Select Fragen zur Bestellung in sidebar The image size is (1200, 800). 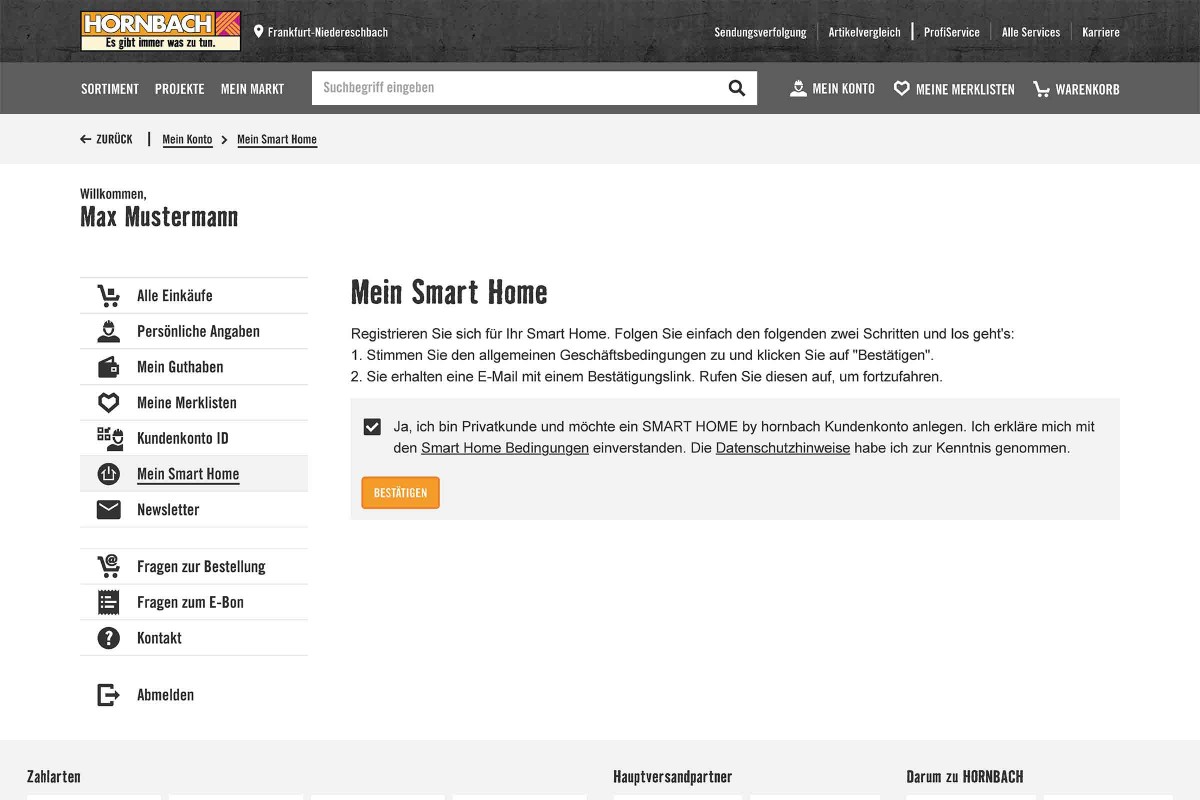(194, 566)
